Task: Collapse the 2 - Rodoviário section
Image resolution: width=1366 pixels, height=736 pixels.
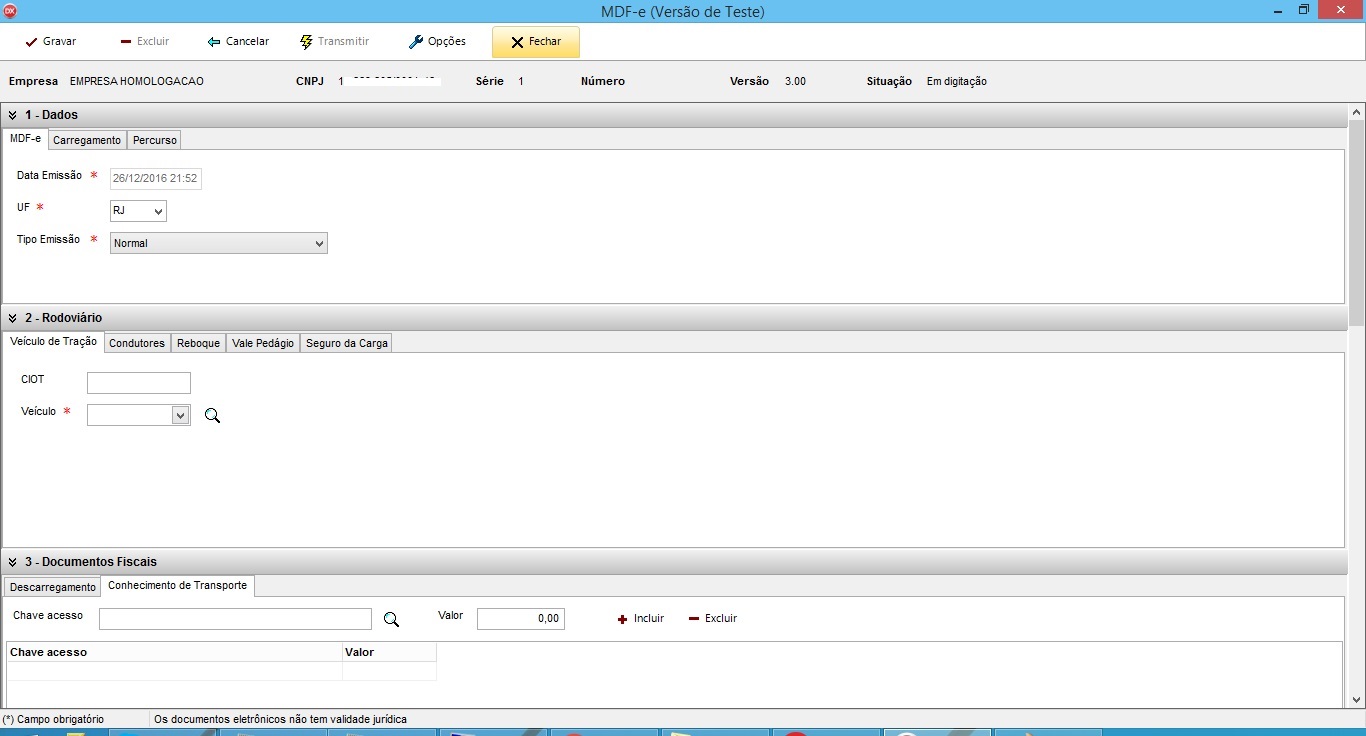Action: click(13, 318)
